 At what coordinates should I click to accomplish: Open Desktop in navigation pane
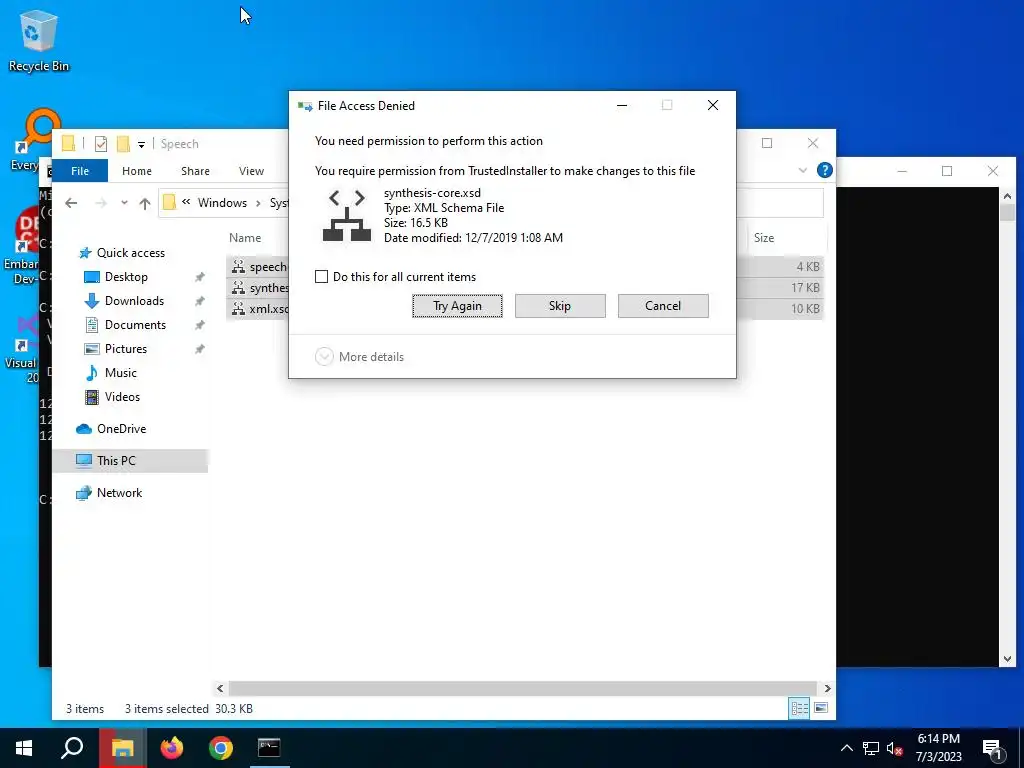tap(126, 277)
